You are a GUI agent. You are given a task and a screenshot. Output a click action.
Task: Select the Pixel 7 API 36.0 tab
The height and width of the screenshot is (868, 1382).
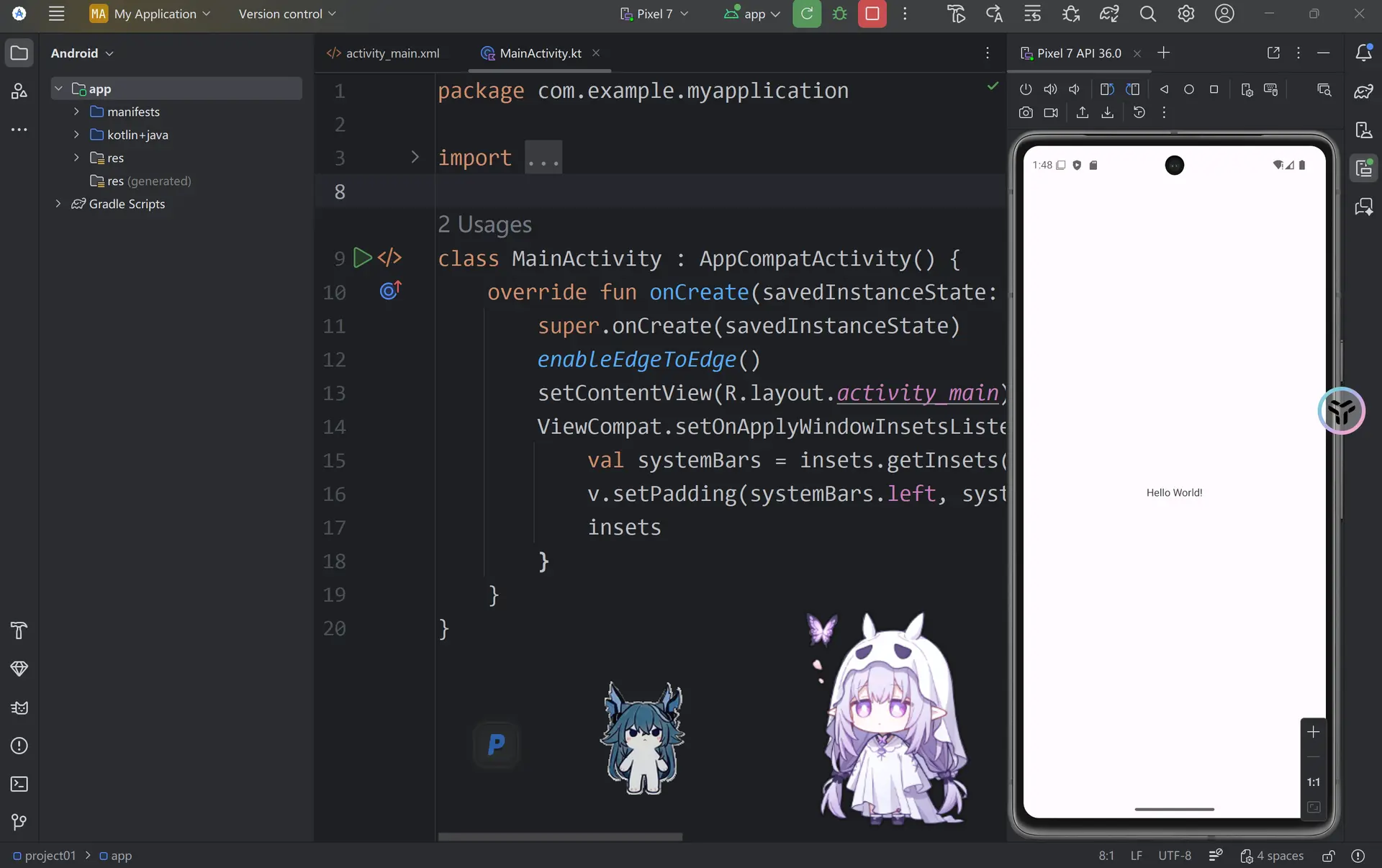1079,53
